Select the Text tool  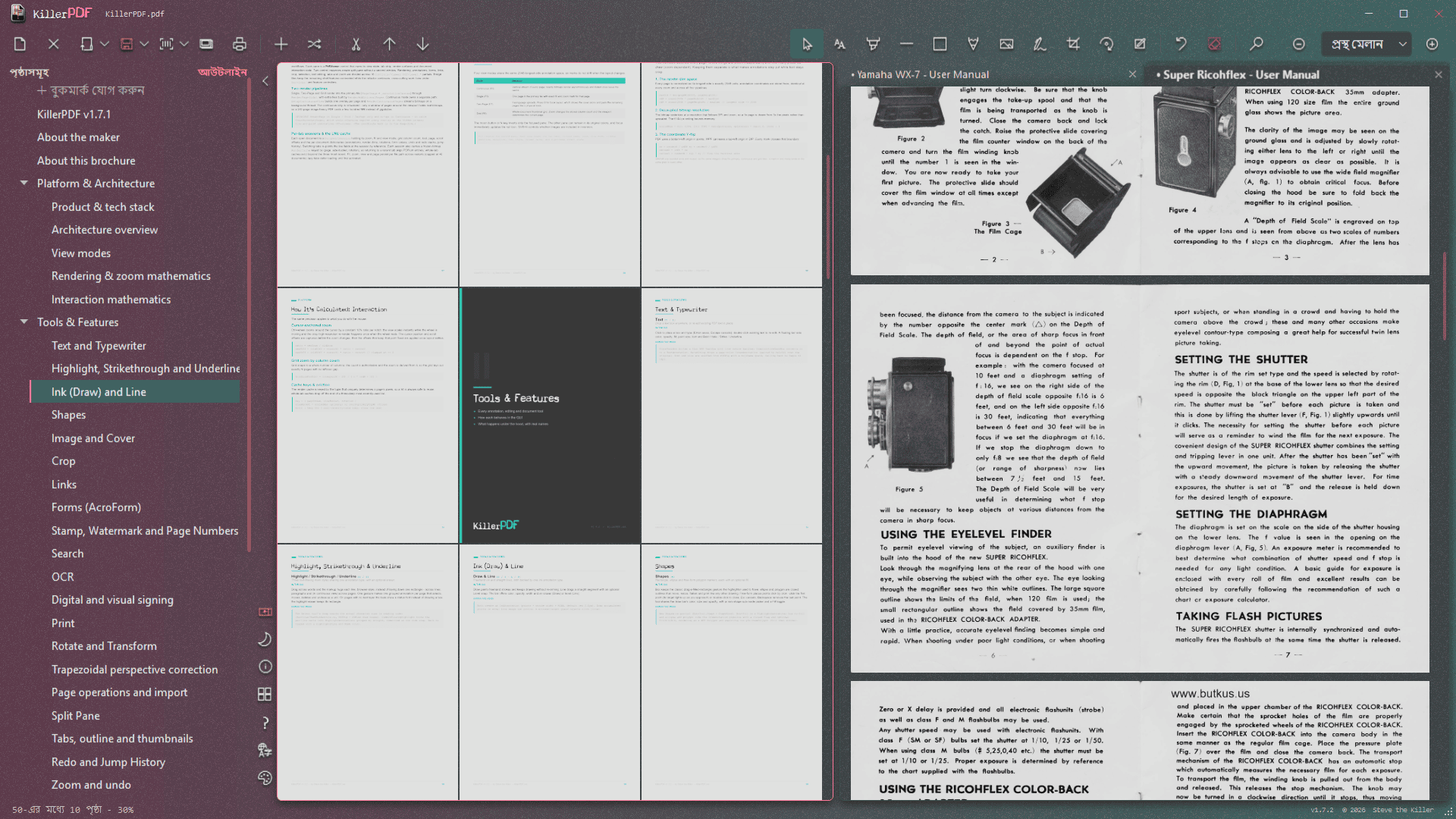840,44
